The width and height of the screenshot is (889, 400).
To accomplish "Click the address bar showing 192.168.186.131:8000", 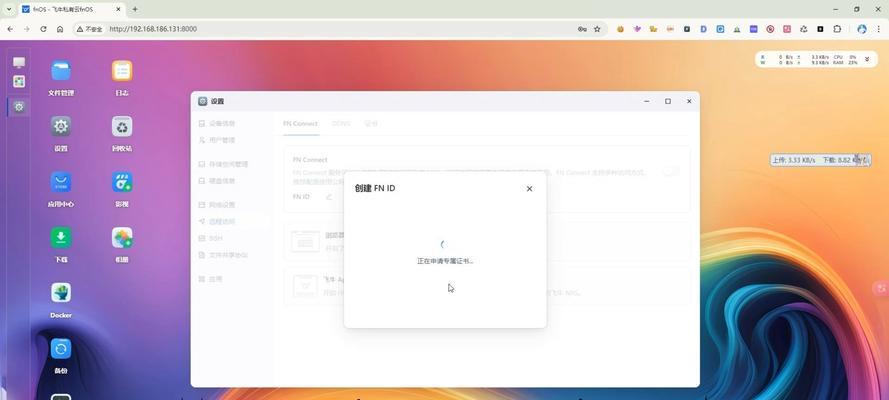I will tap(340, 29).
